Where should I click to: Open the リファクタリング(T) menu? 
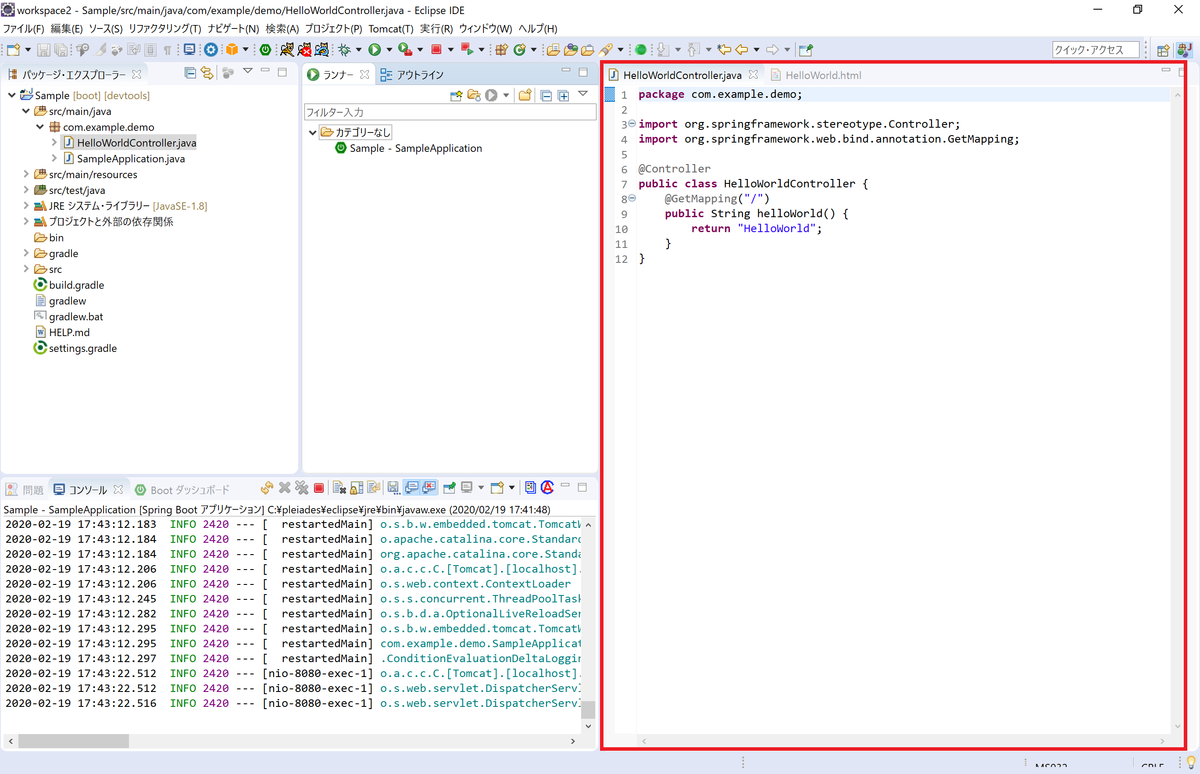(165, 28)
